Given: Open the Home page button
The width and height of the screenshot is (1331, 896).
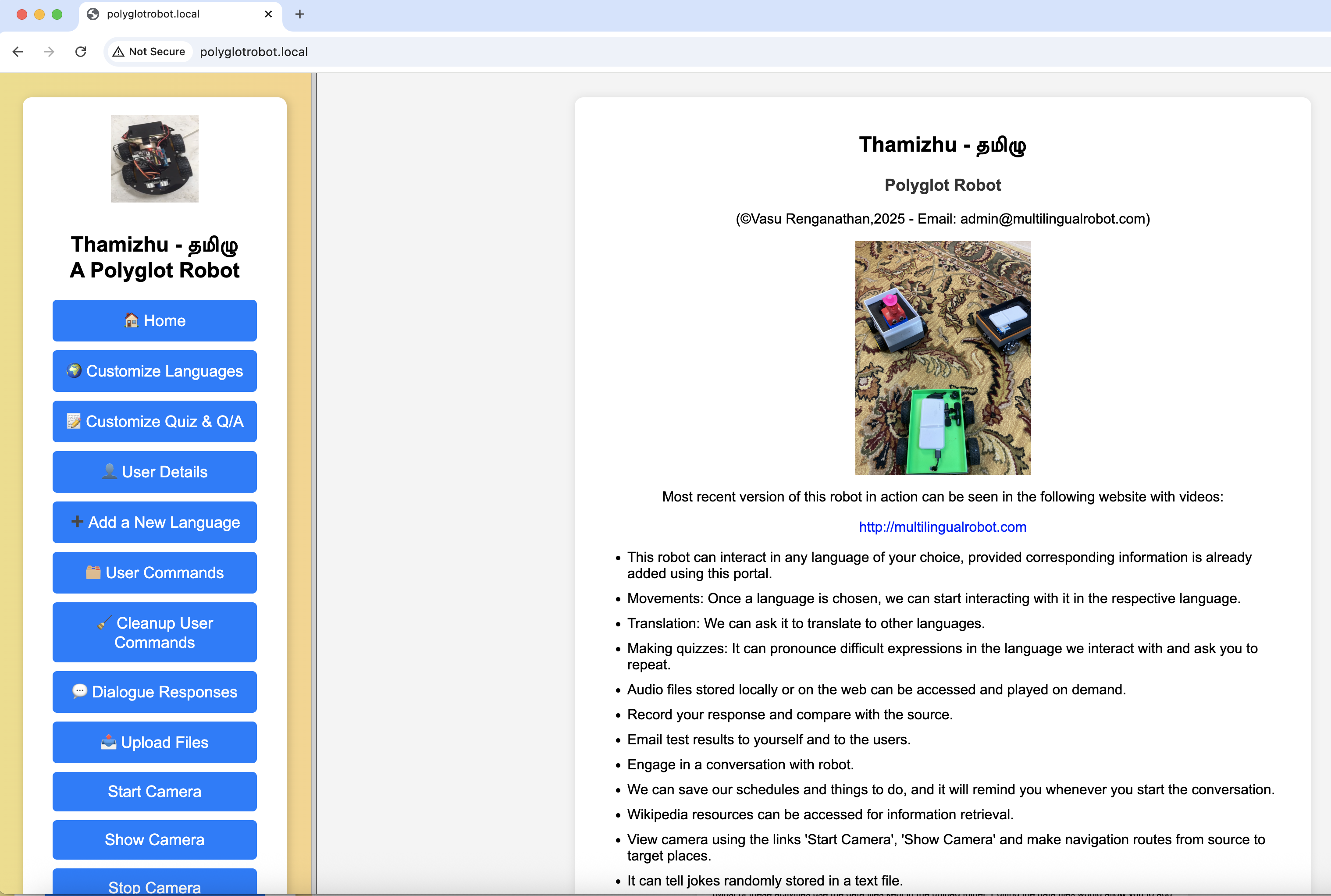Looking at the screenshot, I should point(154,320).
